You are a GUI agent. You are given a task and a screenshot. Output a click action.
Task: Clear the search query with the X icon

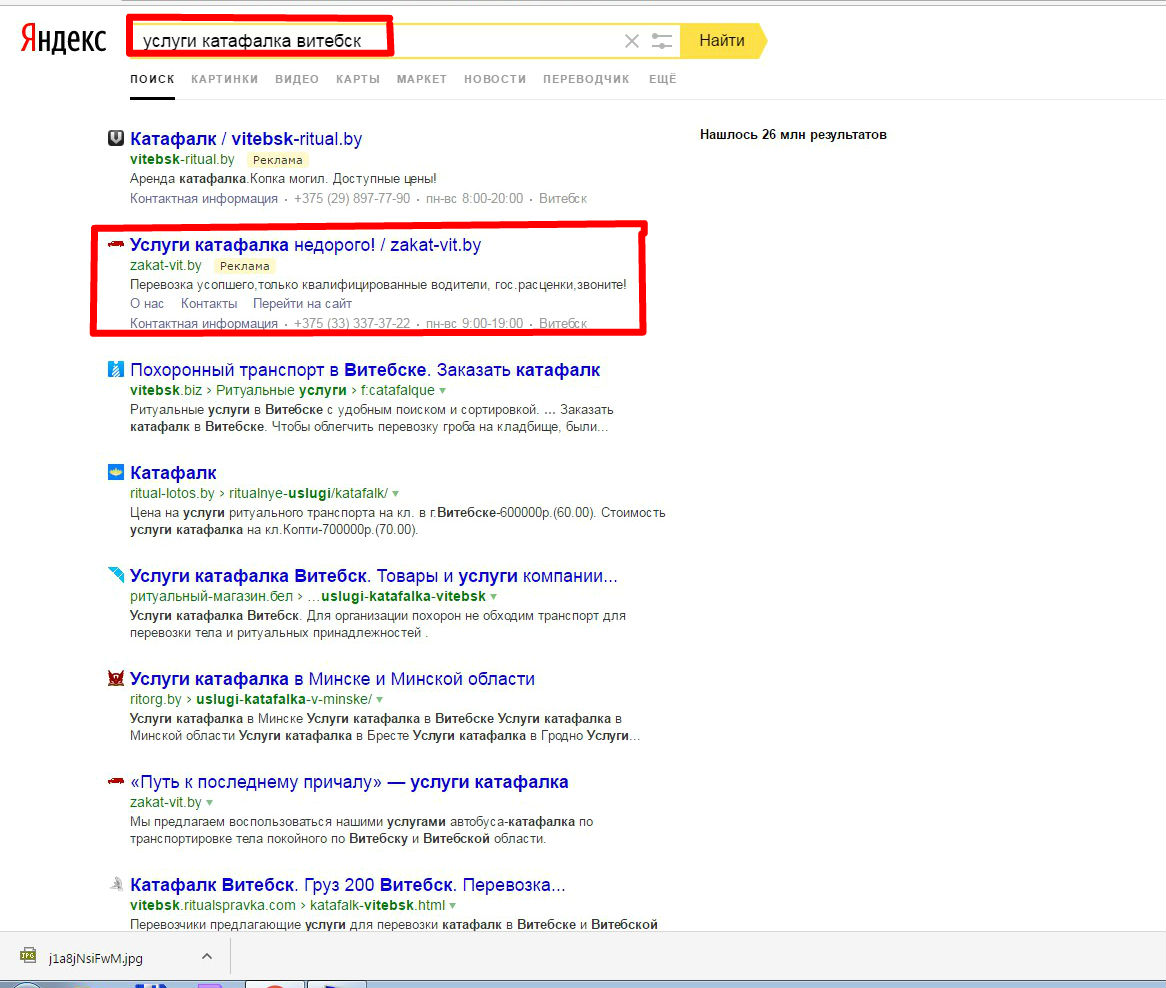(631, 41)
